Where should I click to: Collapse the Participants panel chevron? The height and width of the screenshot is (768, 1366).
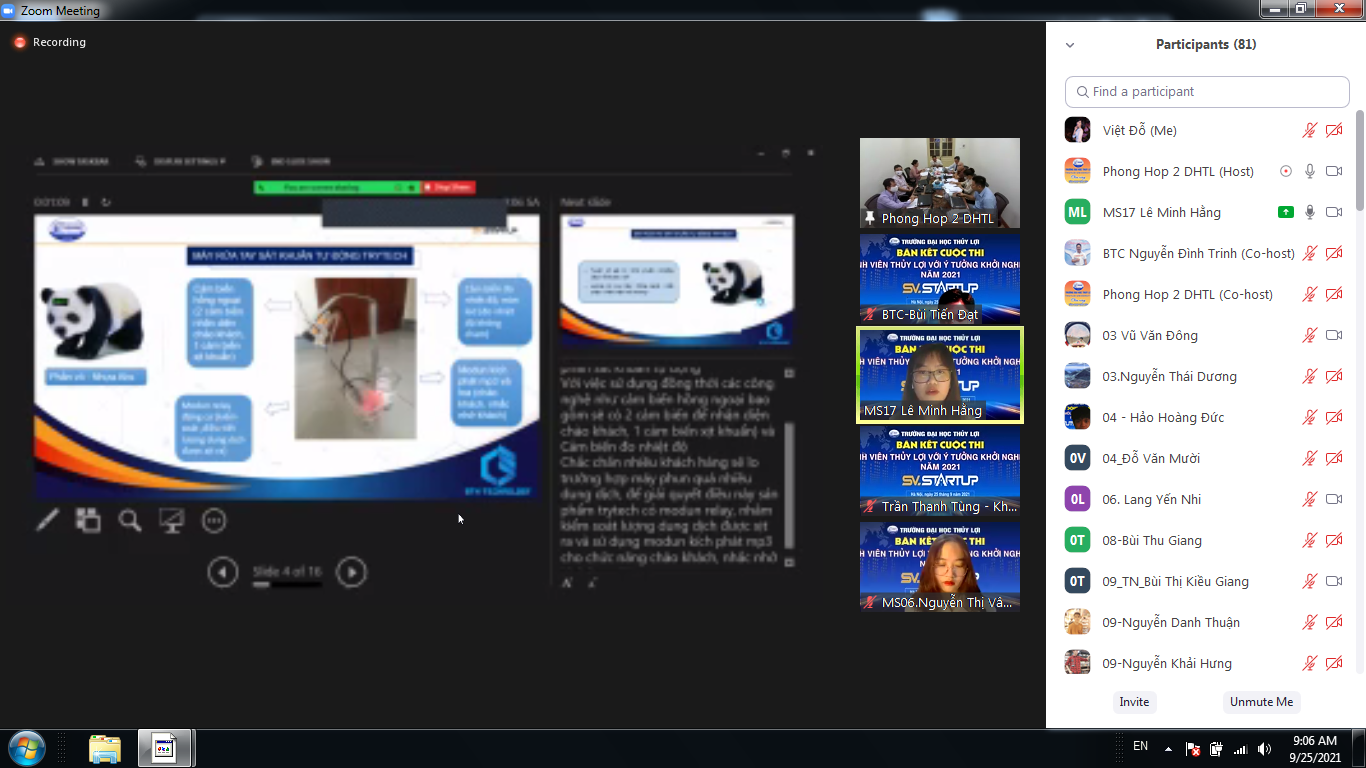[x=1070, y=45]
